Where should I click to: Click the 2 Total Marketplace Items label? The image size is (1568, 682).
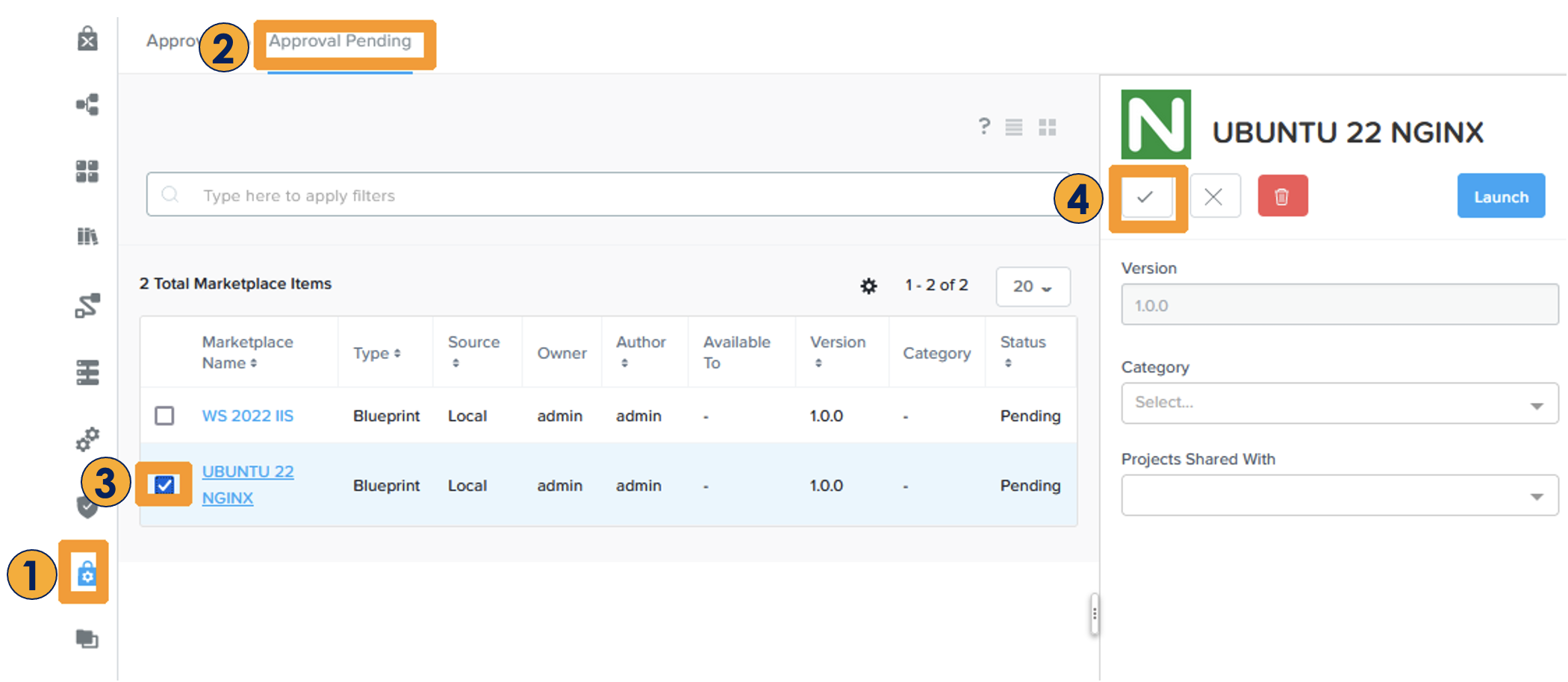point(235,284)
